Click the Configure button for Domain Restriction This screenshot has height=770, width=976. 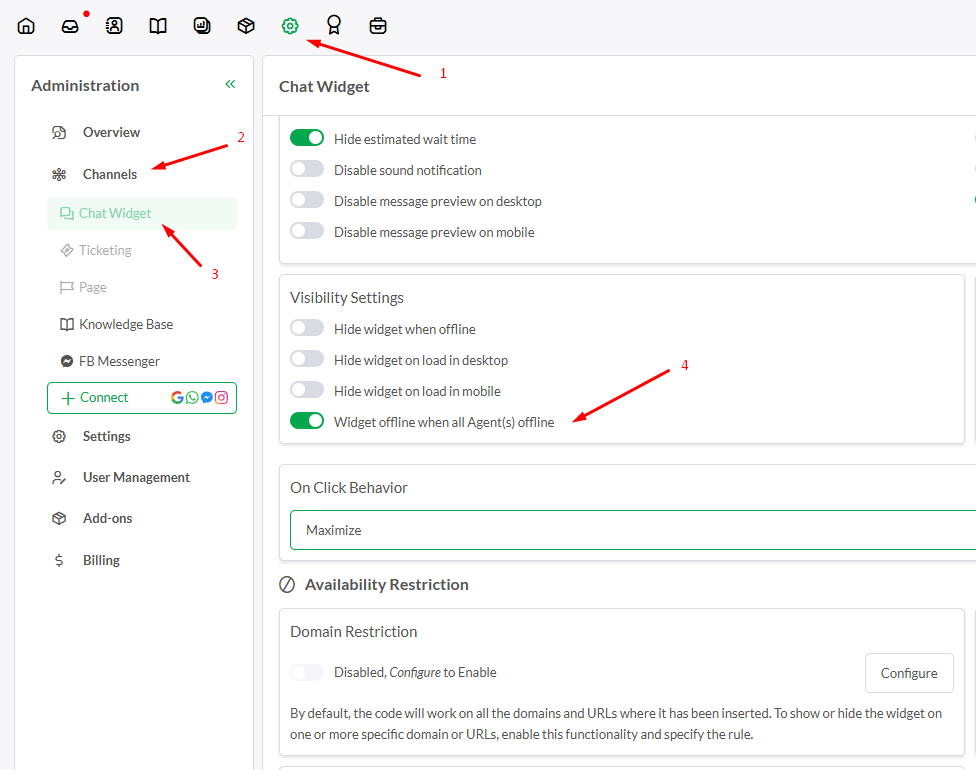[x=909, y=673]
